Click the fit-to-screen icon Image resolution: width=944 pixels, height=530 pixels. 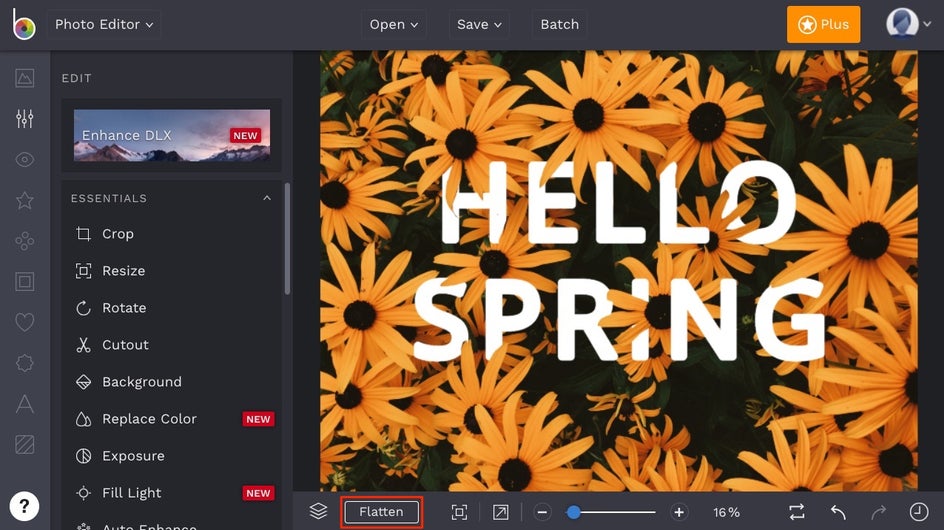459,512
